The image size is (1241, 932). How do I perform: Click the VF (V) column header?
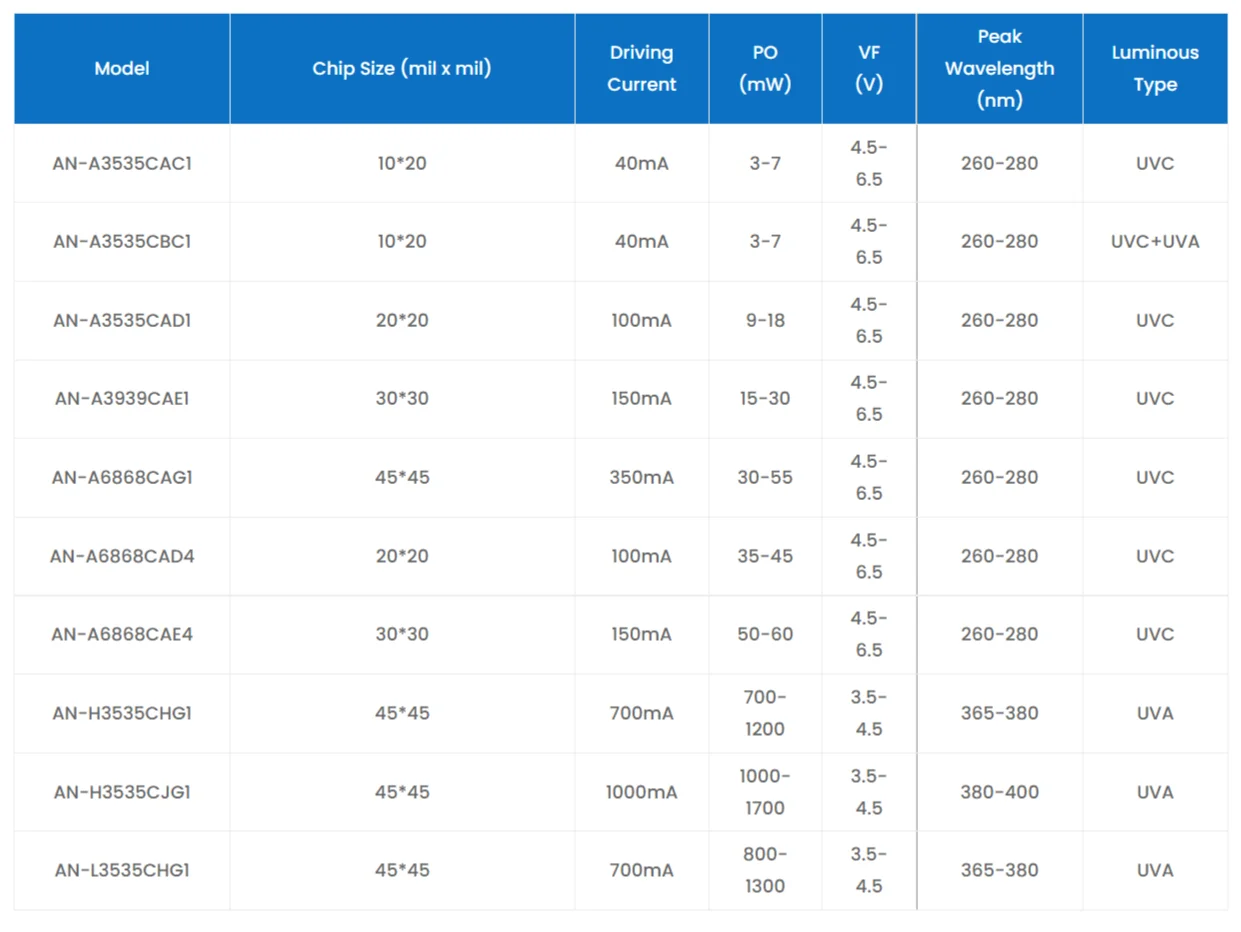coord(869,69)
